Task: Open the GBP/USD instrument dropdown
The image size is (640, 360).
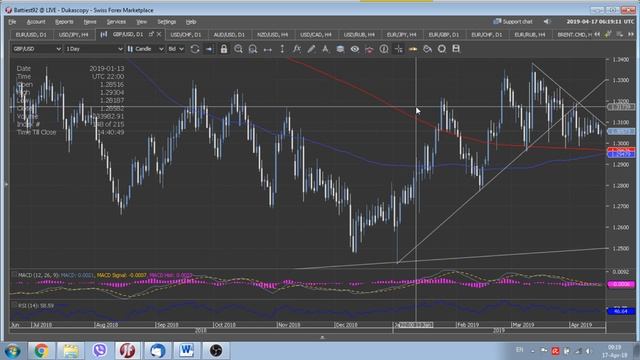Action: (37, 49)
